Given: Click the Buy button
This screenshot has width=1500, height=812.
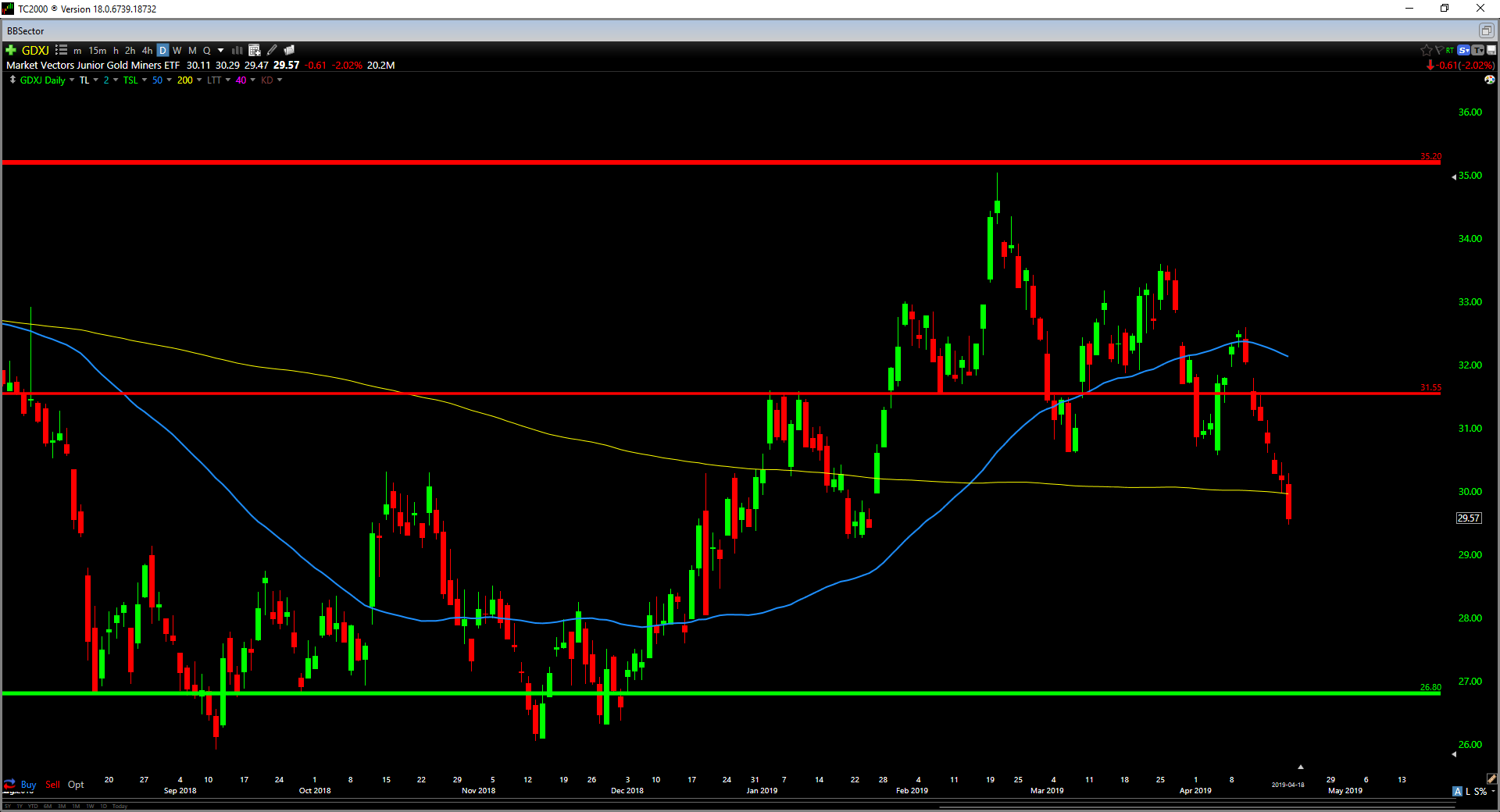Looking at the screenshot, I should click(28, 785).
